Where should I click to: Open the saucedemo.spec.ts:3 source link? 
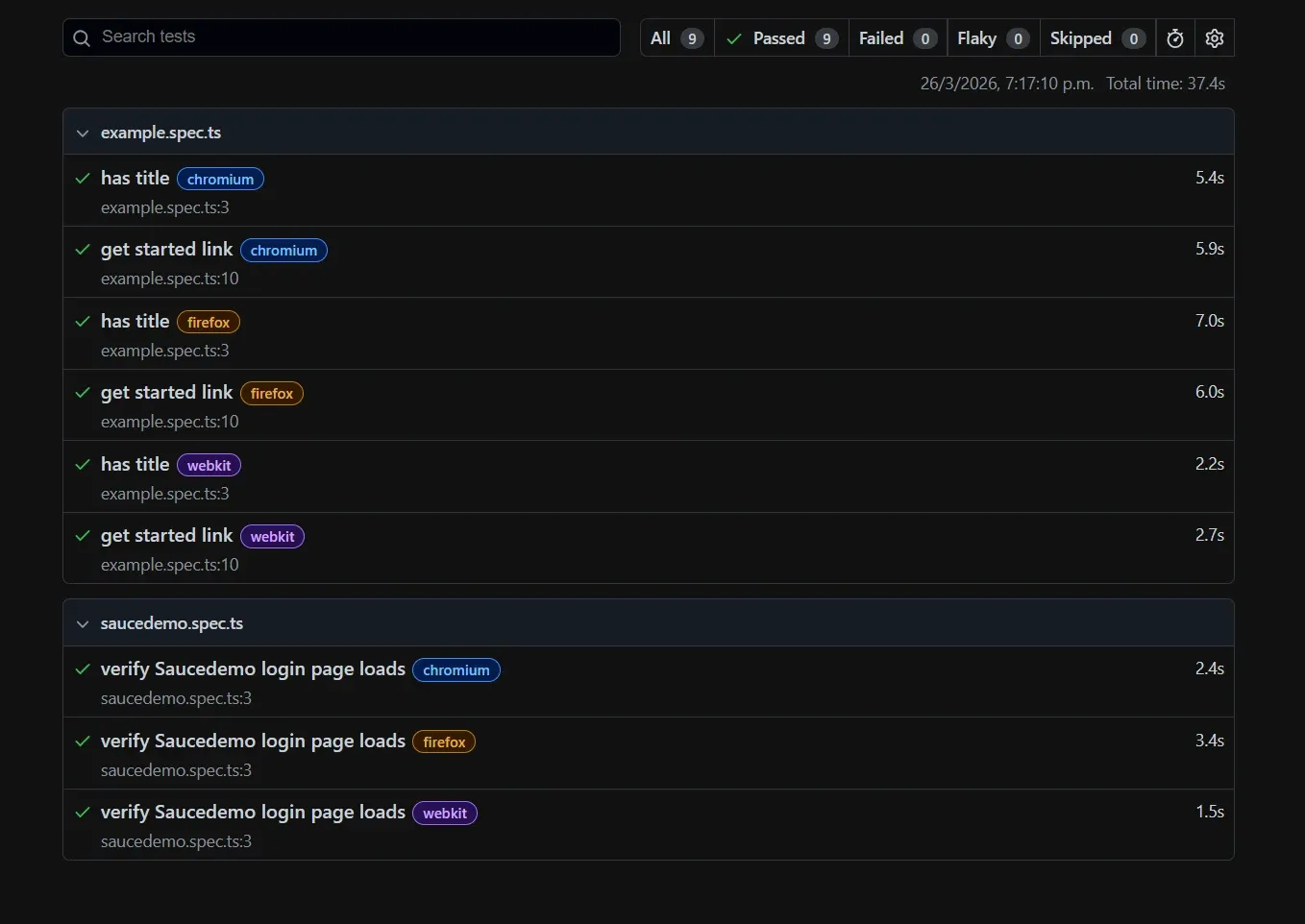[176, 698]
